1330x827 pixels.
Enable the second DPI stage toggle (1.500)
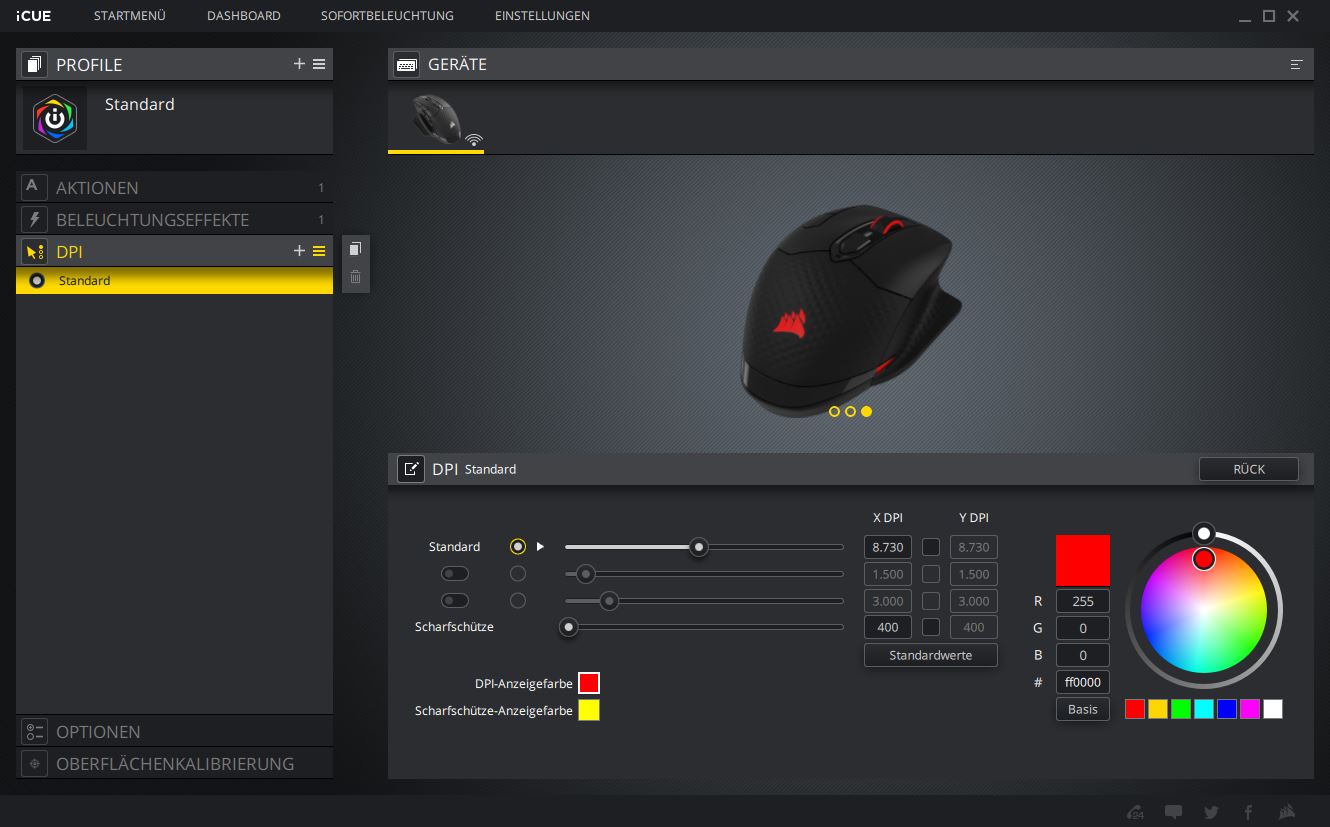click(455, 574)
